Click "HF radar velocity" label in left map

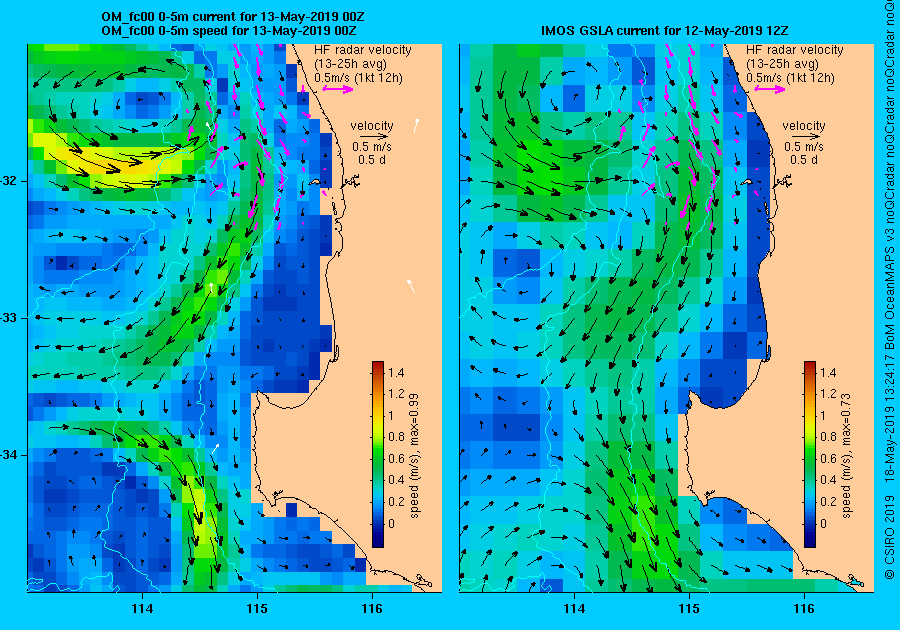coord(363,50)
